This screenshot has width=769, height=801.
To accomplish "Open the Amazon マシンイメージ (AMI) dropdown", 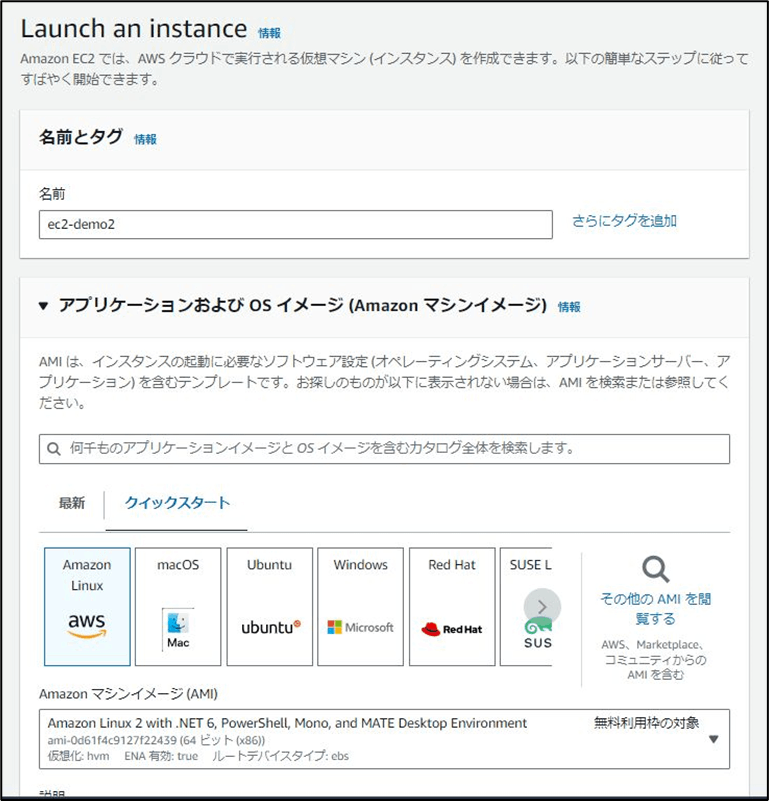I will click(x=384, y=739).
